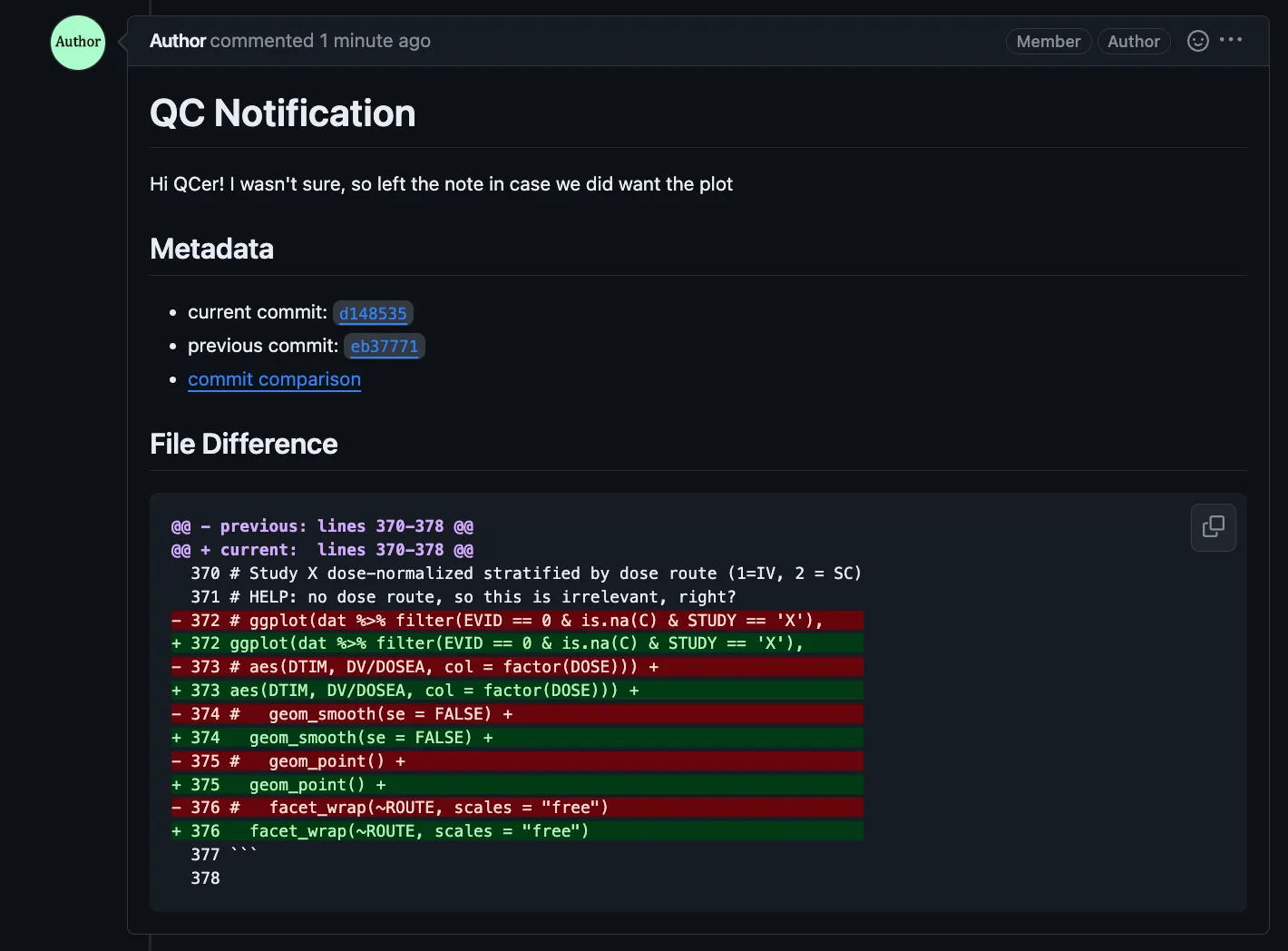This screenshot has width=1288, height=951.
Task: Click the '1 minute ago' timestamp
Action: pos(375,41)
